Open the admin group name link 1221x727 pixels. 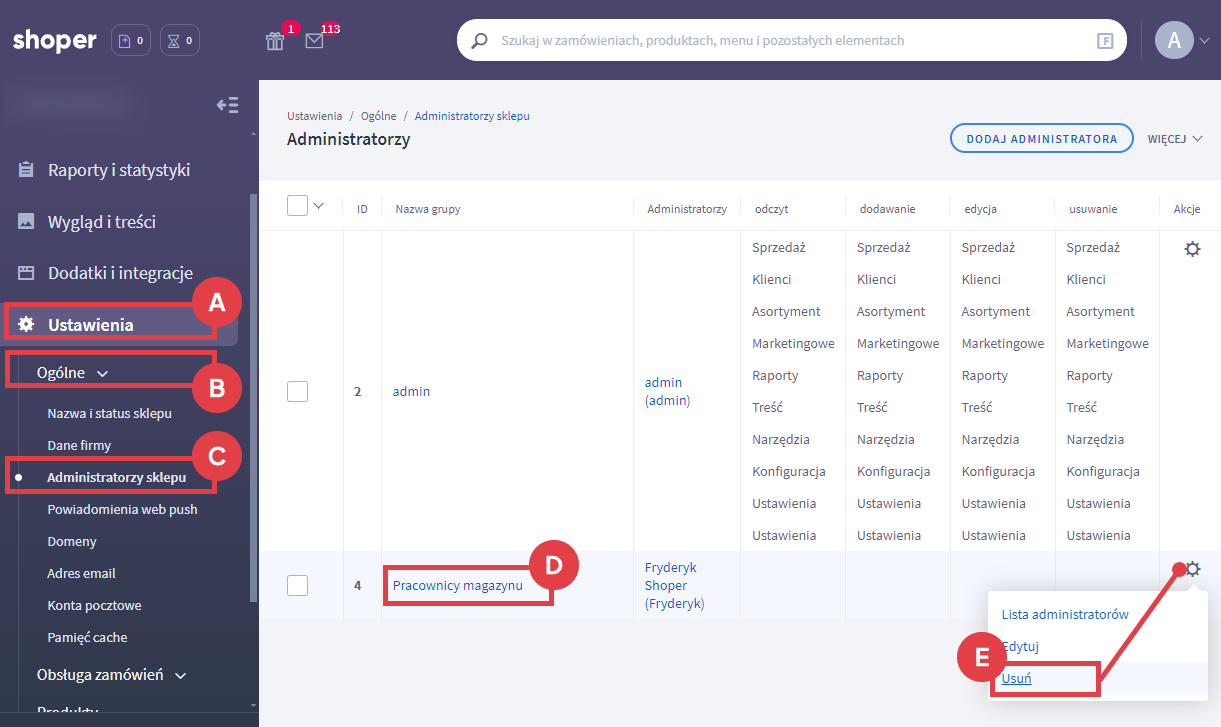point(411,391)
